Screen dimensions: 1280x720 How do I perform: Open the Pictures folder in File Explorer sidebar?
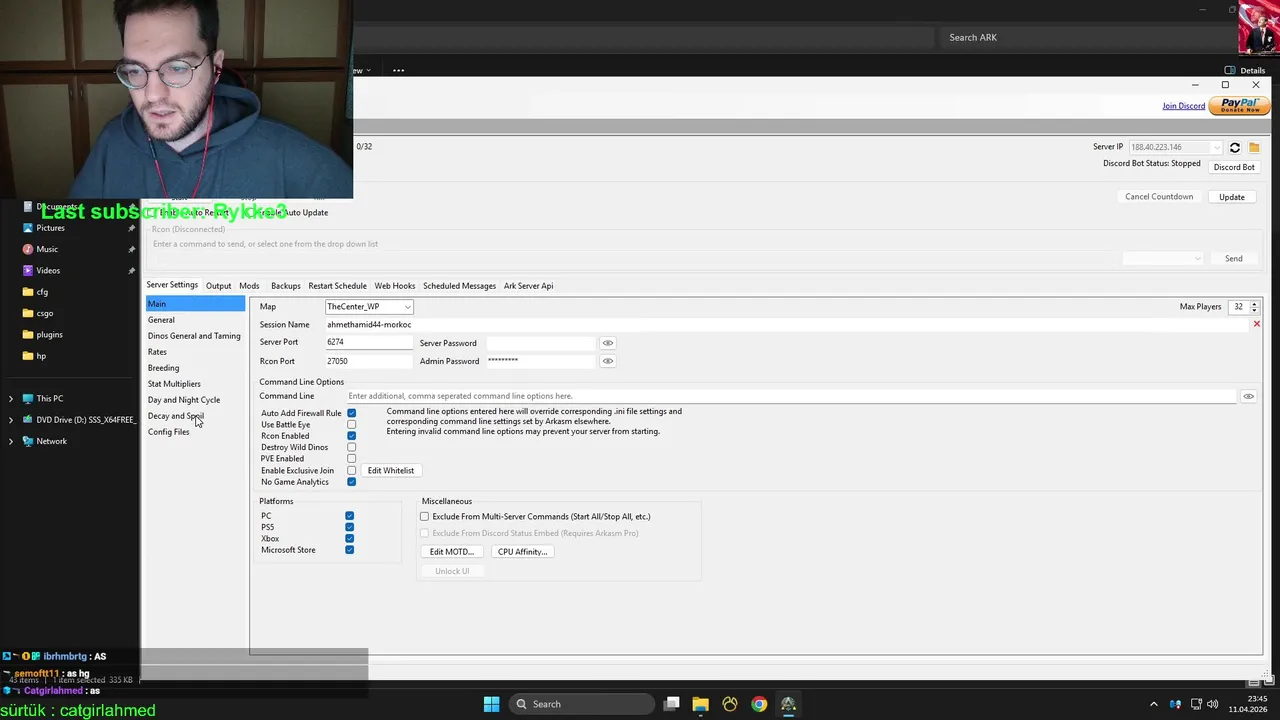click(50, 228)
